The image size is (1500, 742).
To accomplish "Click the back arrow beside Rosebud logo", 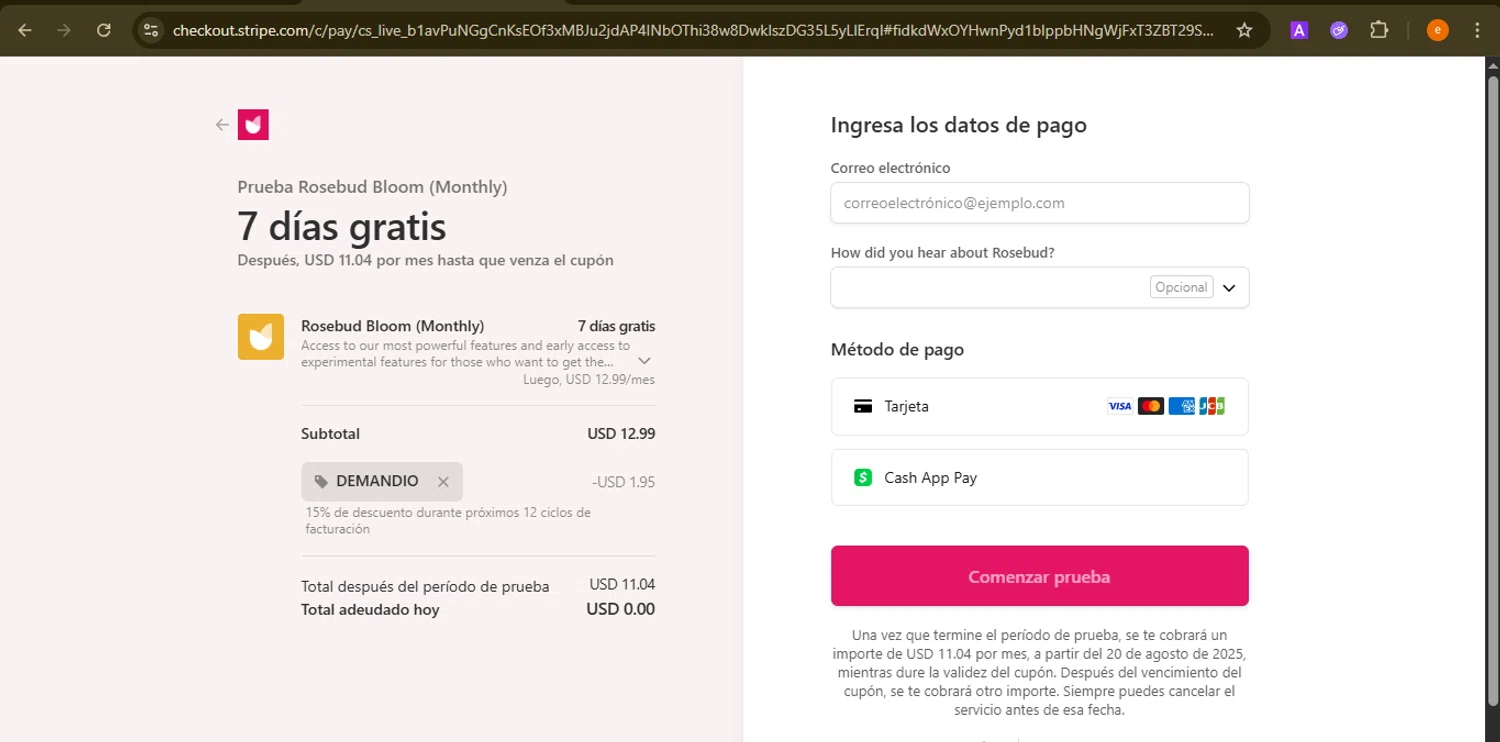I will (x=222, y=125).
